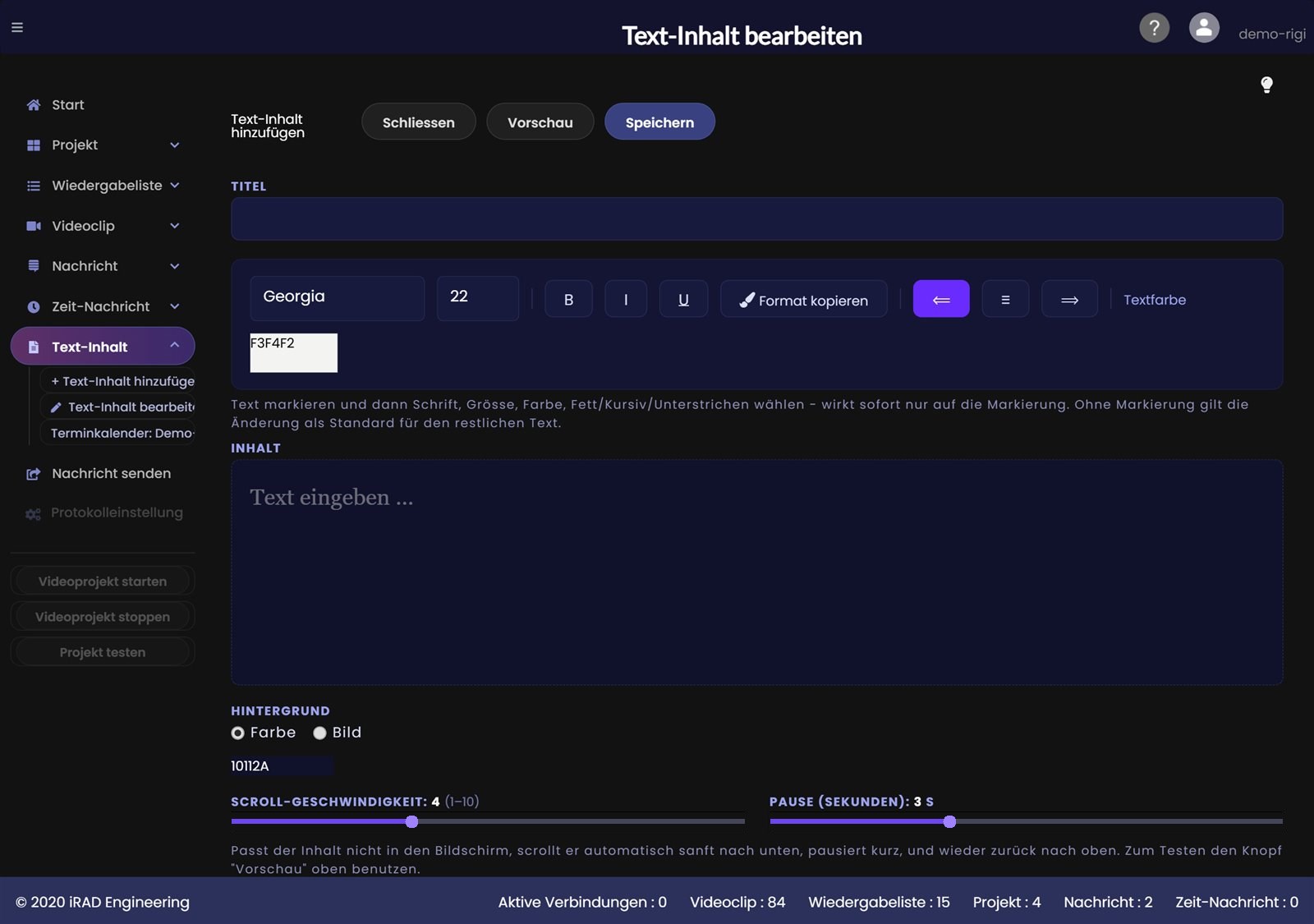Click the Wiedergabeliste list icon
Image resolution: width=1314 pixels, height=924 pixels.
[34, 186]
